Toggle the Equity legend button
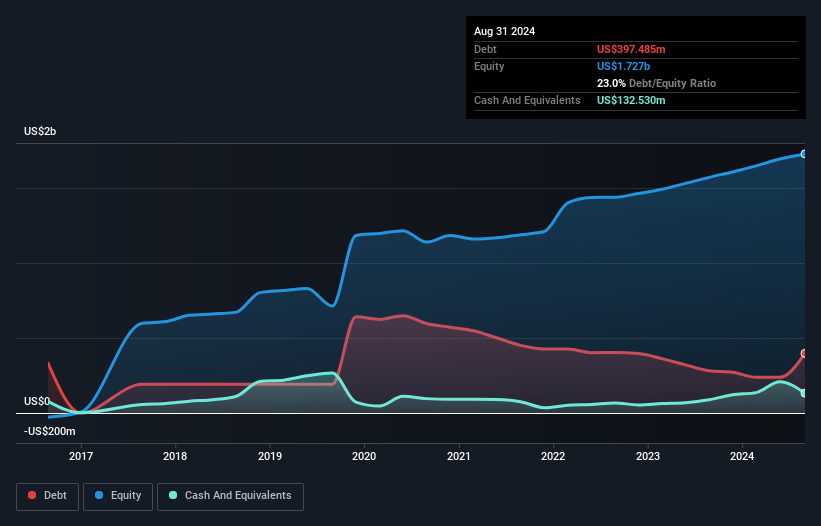821x526 pixels. [118, 496]
